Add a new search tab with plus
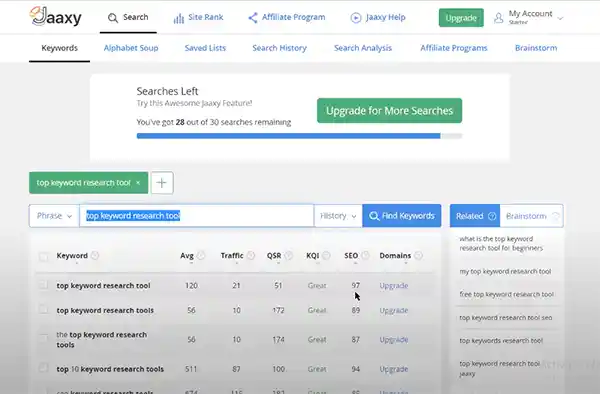The width and height of the screenshot is (600, 394). [162, 183]
